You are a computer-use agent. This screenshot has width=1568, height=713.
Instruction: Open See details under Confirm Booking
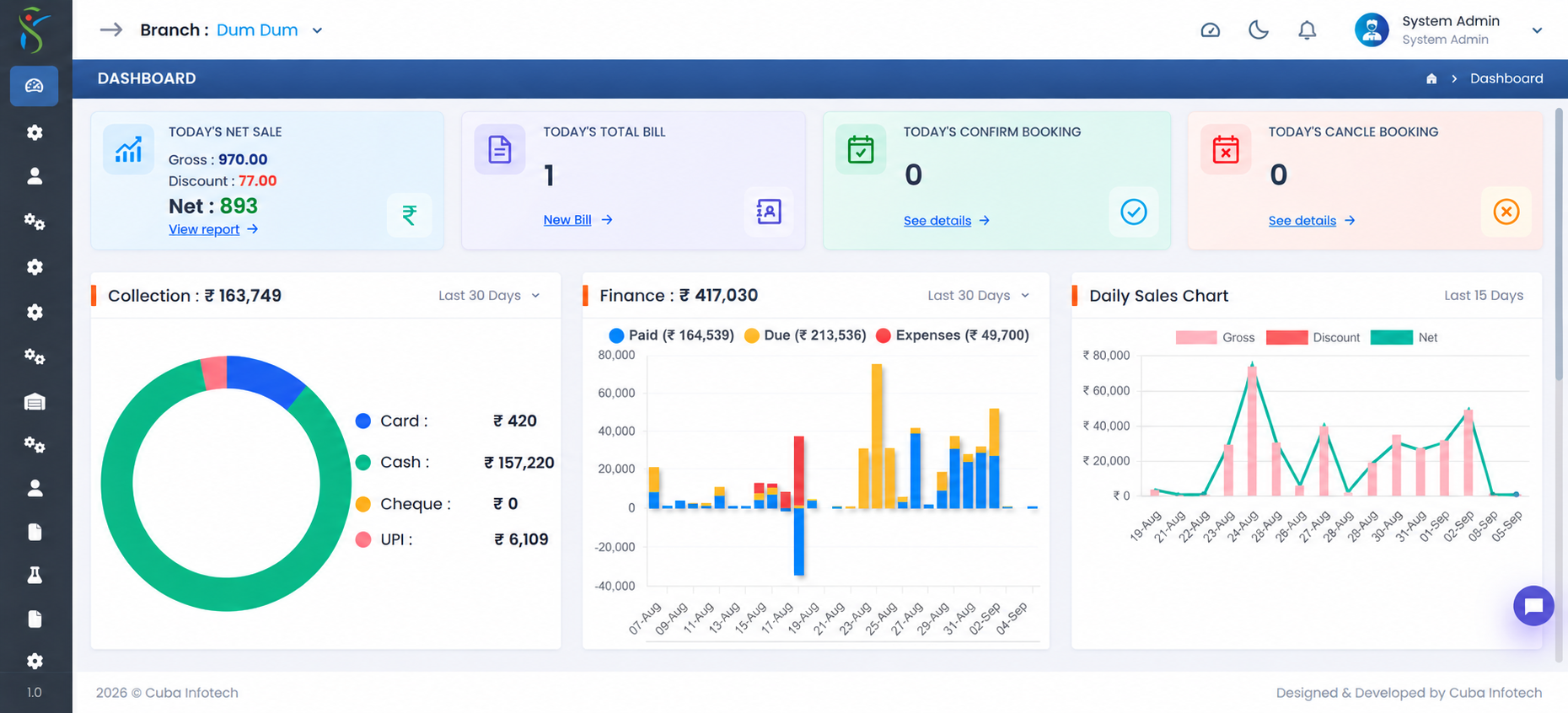click(x=946, y=221)
